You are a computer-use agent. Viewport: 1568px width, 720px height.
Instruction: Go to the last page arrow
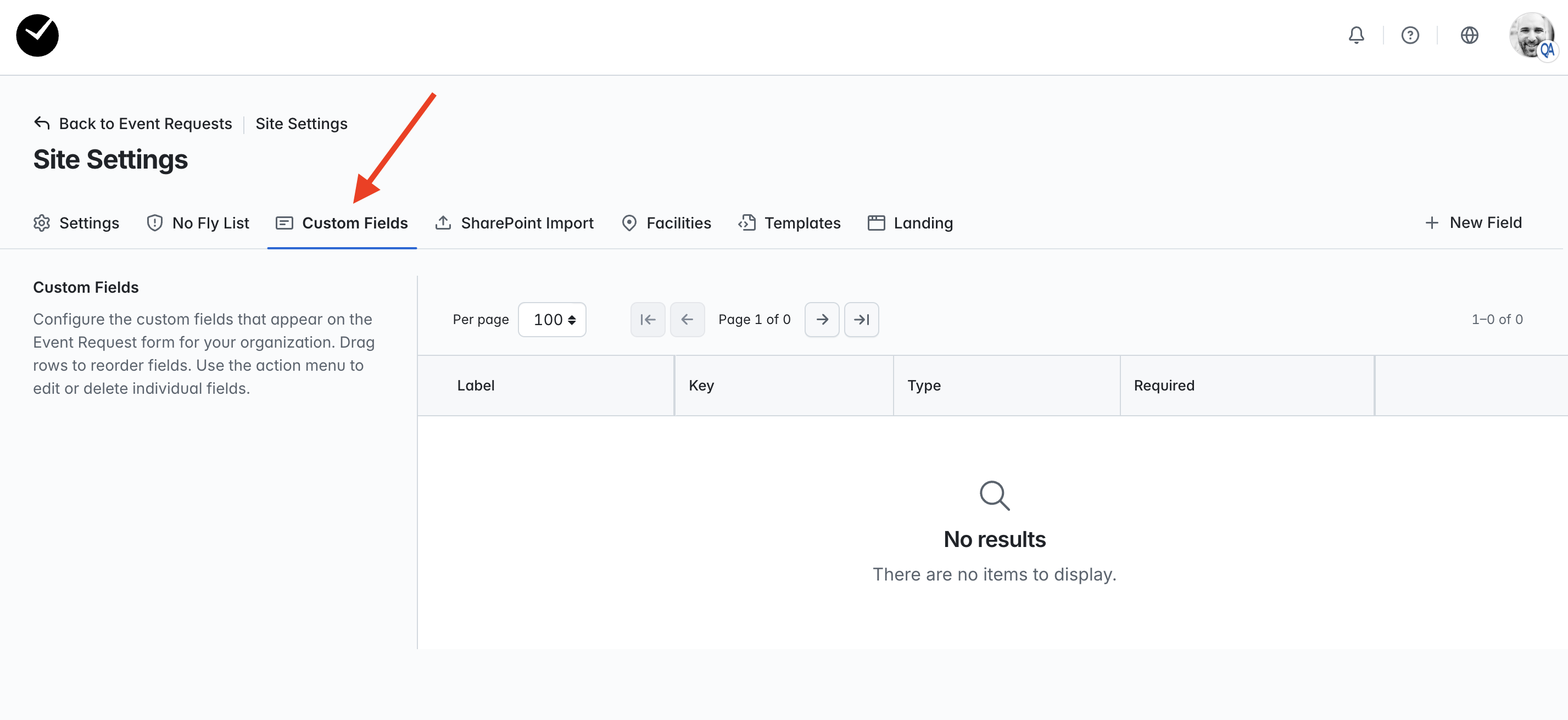click(861, 320)
